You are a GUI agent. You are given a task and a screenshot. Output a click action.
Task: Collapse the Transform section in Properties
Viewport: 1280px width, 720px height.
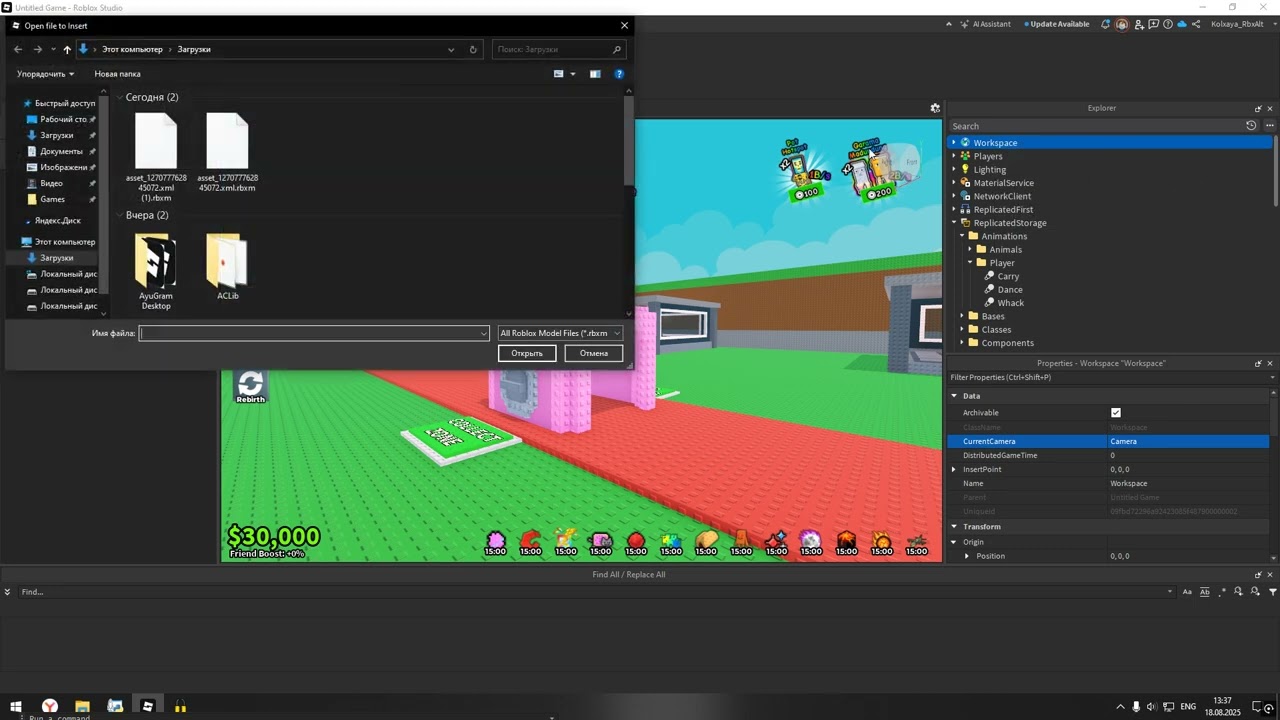pos(954,527)
